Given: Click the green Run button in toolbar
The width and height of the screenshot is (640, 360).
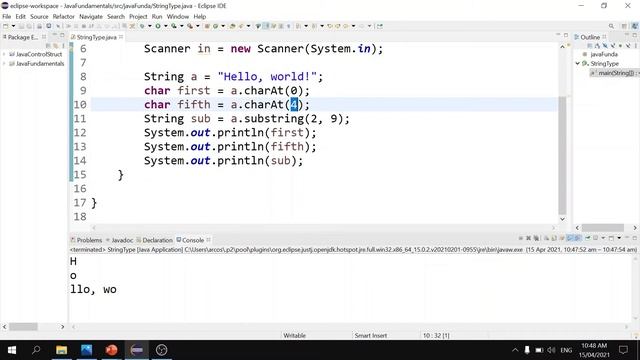Looking at the screenshot, I should click(158, 26).
